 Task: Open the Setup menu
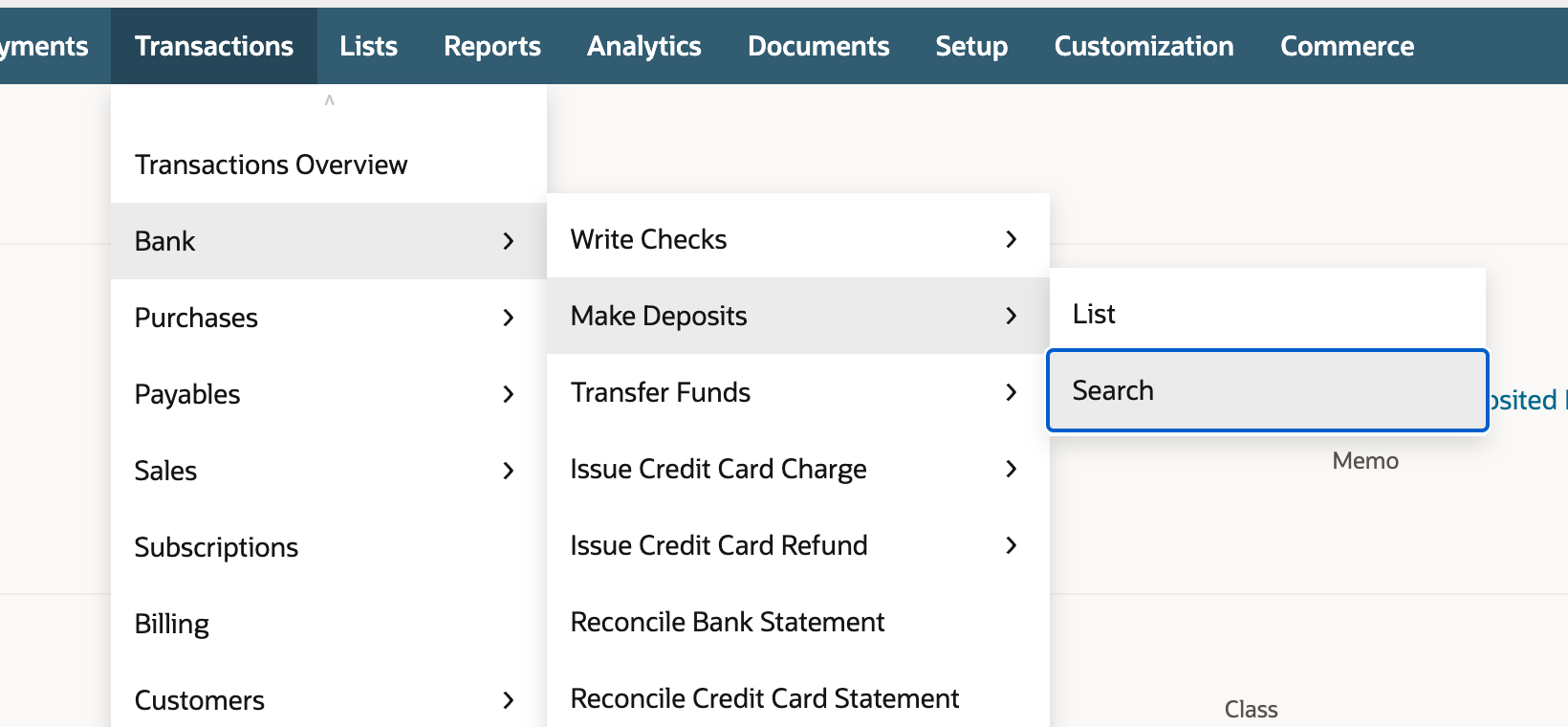click(971, 46)
